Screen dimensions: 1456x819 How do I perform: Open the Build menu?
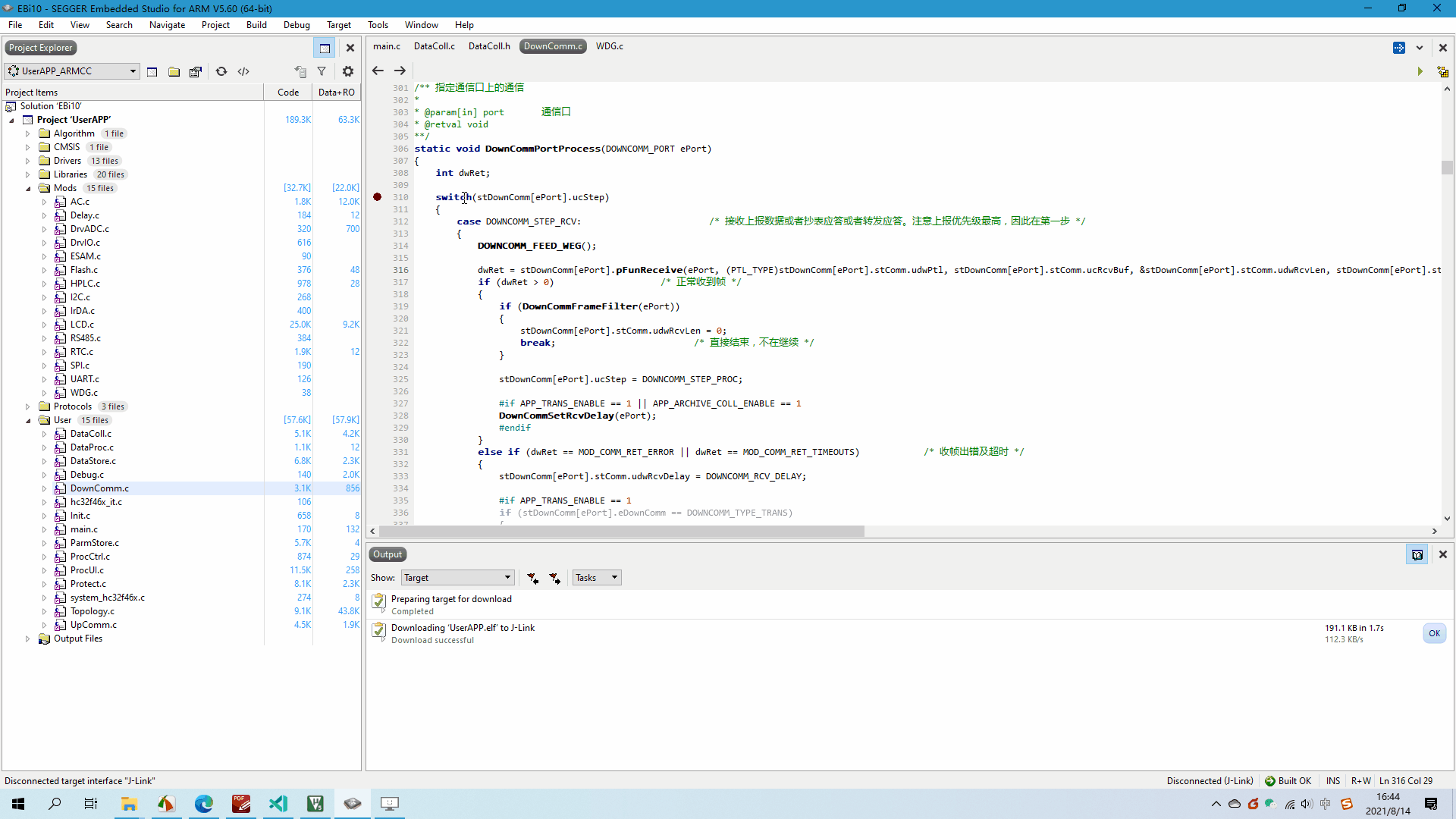coord(256,25)
